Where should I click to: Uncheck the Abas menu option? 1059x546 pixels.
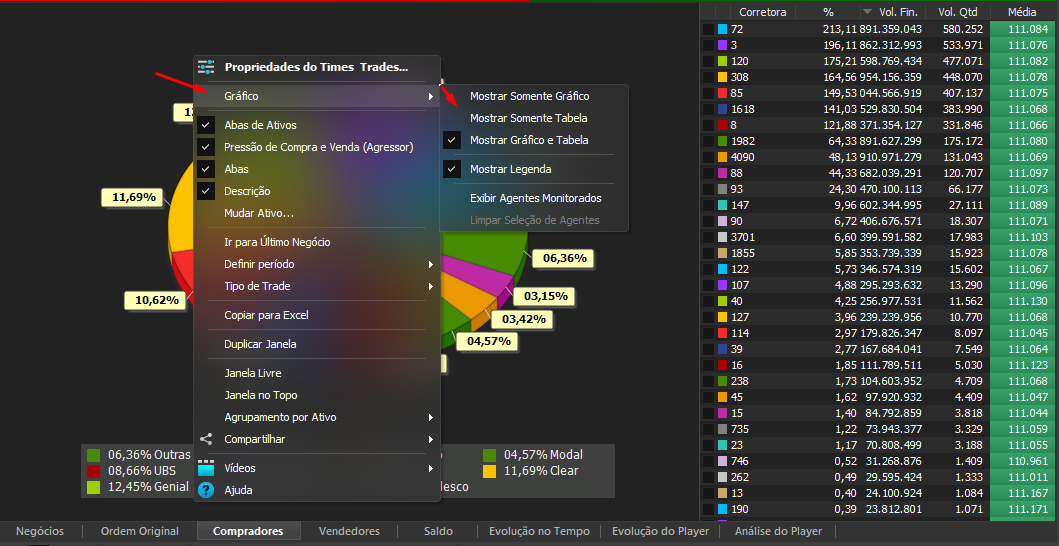click(x=206, y=169)
